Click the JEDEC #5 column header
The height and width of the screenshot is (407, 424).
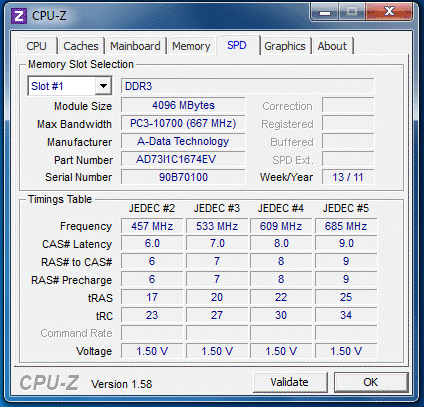pyautogui.click(x=346, y=208)
